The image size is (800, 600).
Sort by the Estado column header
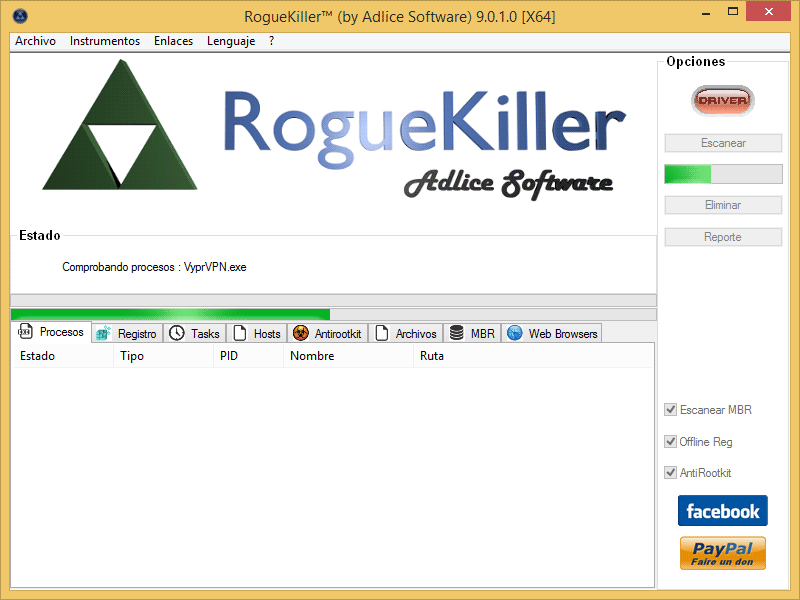(x=63, y=356)
